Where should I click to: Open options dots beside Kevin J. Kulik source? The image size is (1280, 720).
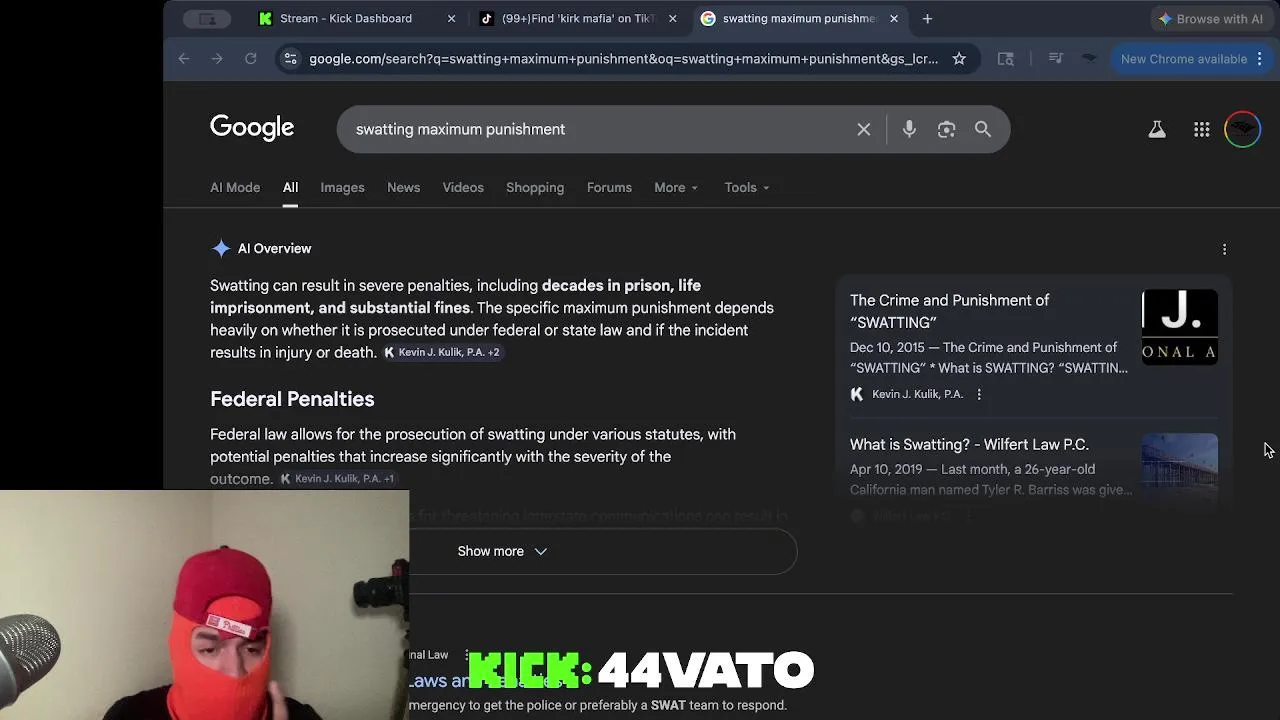click(979, 394)
